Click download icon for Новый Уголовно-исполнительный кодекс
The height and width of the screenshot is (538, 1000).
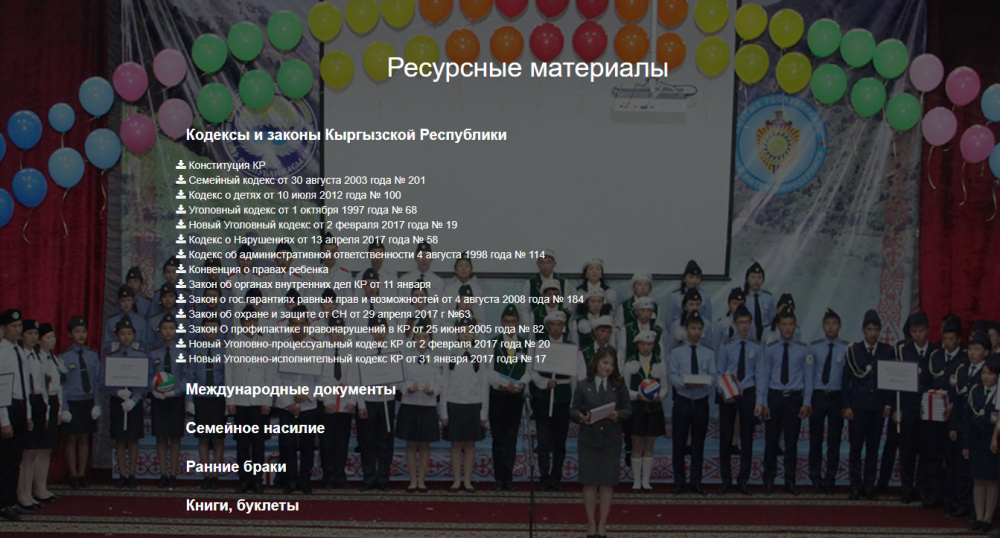pos(181,358)
